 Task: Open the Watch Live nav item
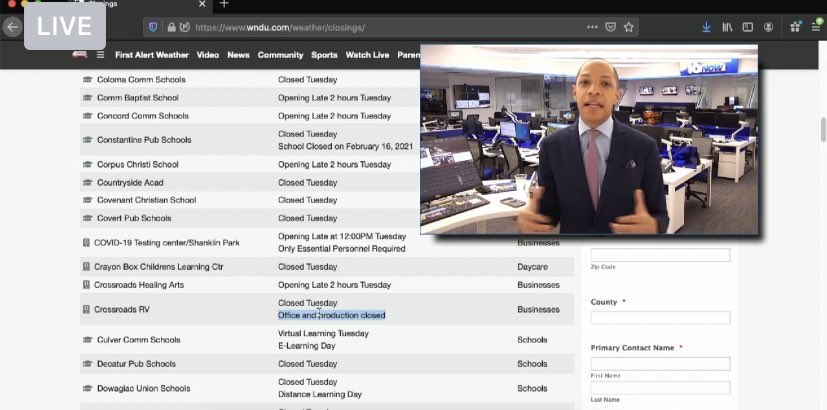point(367,55)
